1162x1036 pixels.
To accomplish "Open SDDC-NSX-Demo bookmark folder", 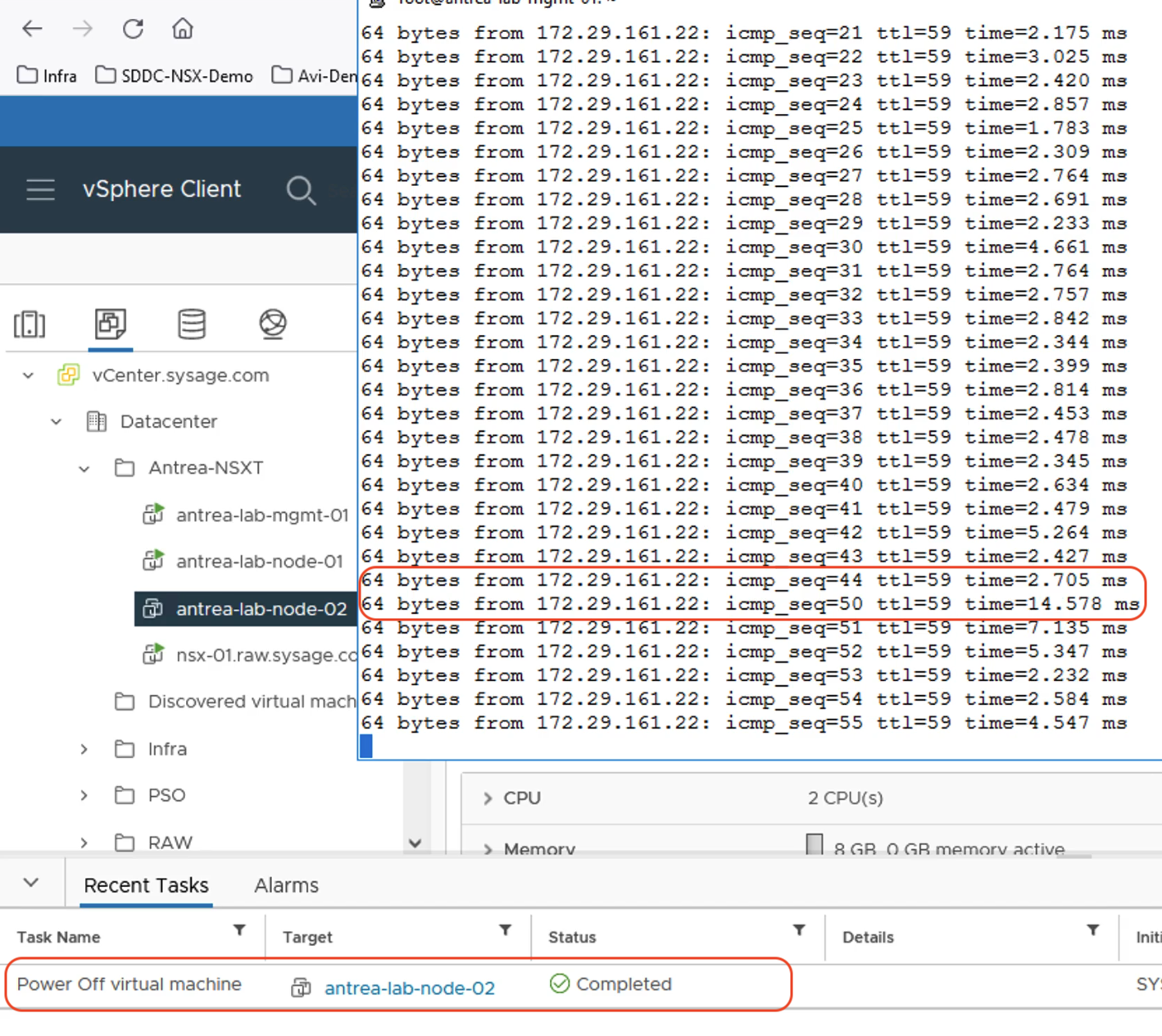I will pos(175,76).
